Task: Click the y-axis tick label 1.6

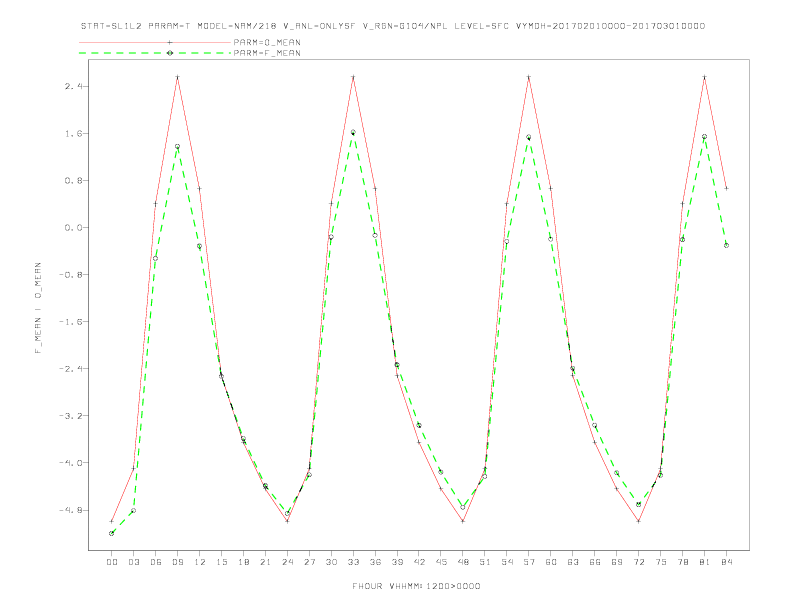Action: (x=73, y=133)
